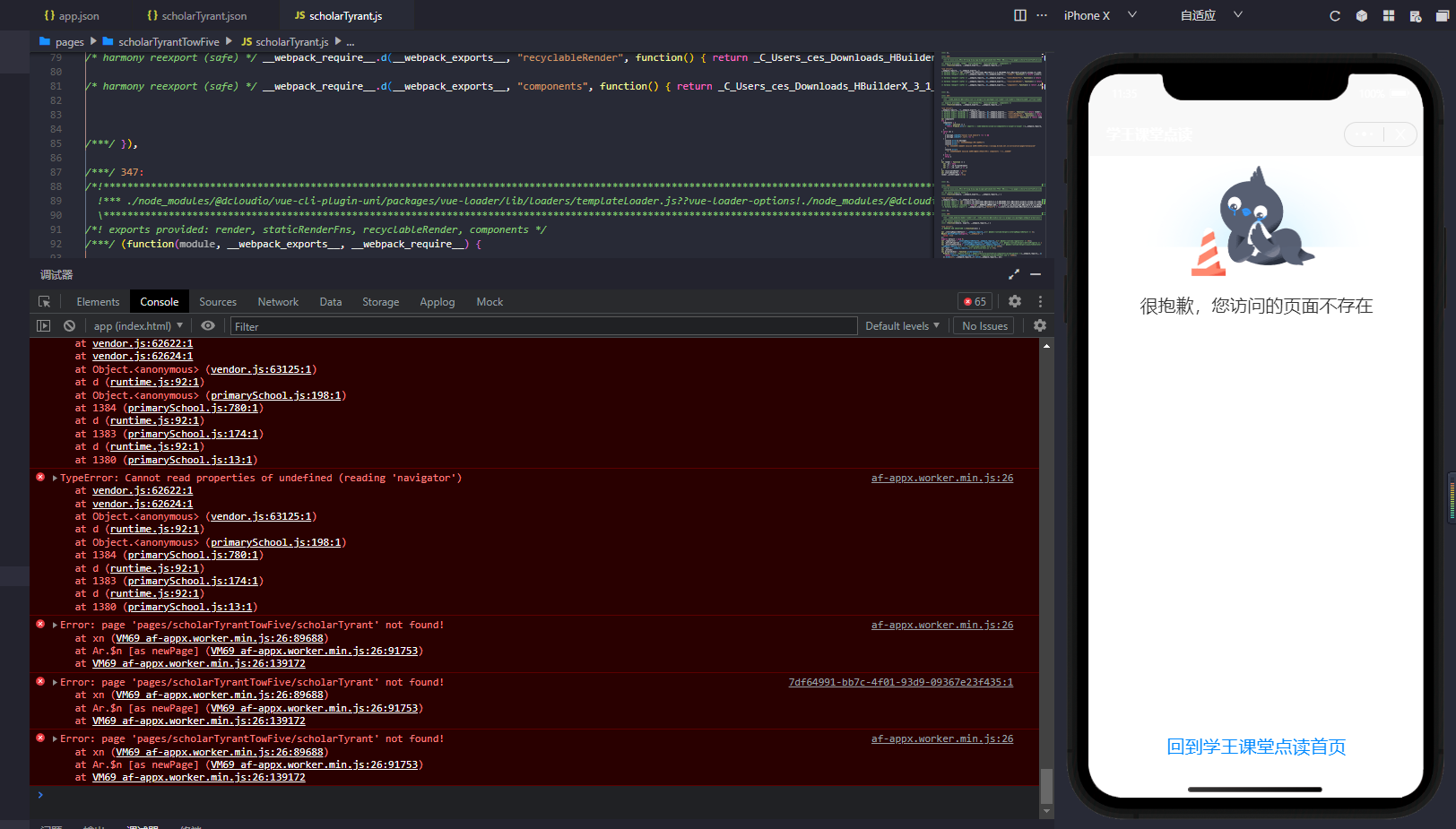
Task: Open the Data devtools tab
Action: pyautogui.click(x=331, y=302)
